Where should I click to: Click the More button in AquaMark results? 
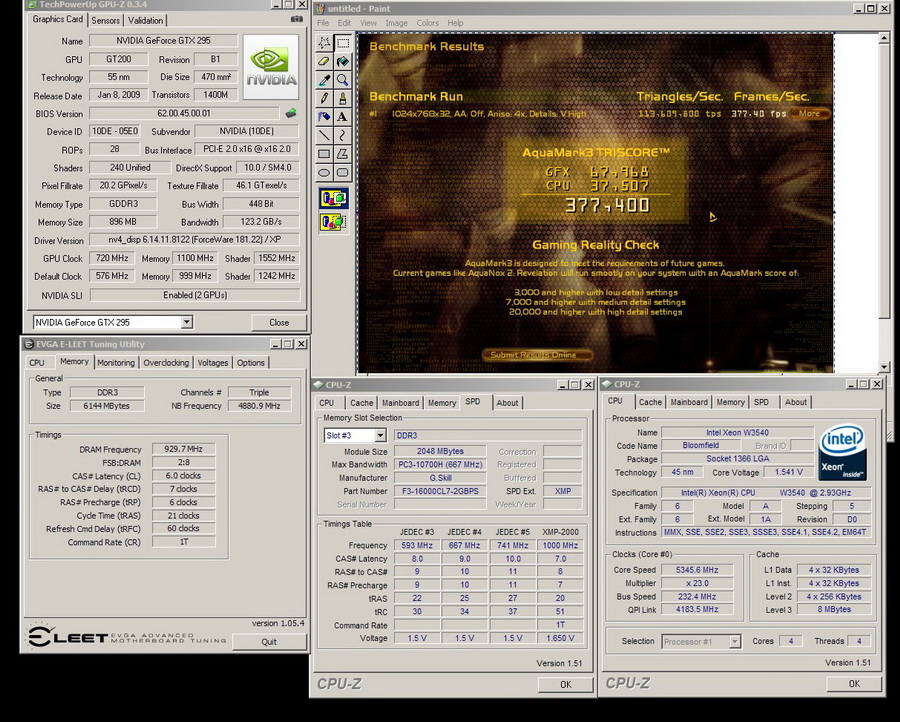pos(809,114)
